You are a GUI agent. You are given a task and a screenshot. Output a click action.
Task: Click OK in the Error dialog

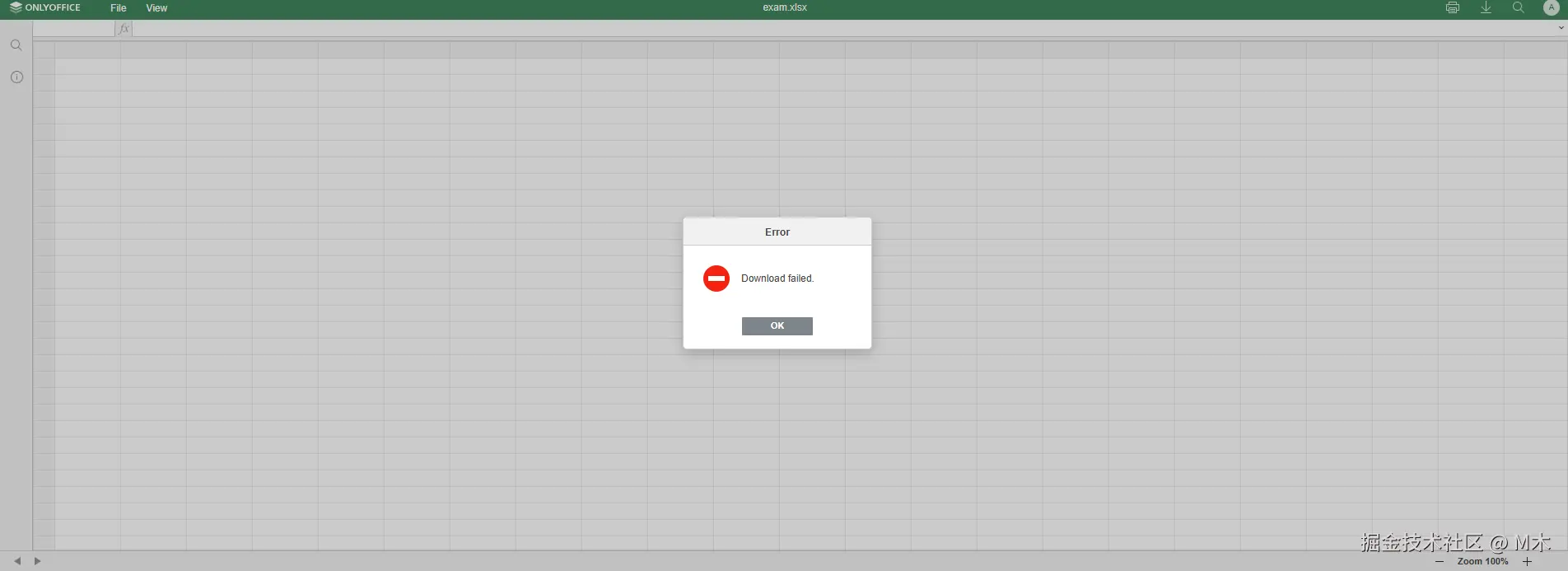pos(777,326)
